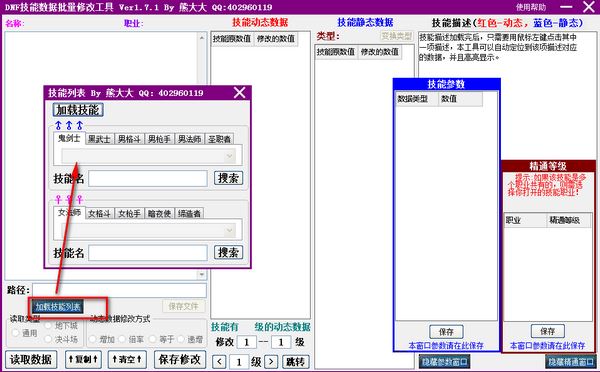Image resolution: width=600 pixels, height=372 pixels.
Task: Focus the male section 技能名 input
Action: (148, 179)
